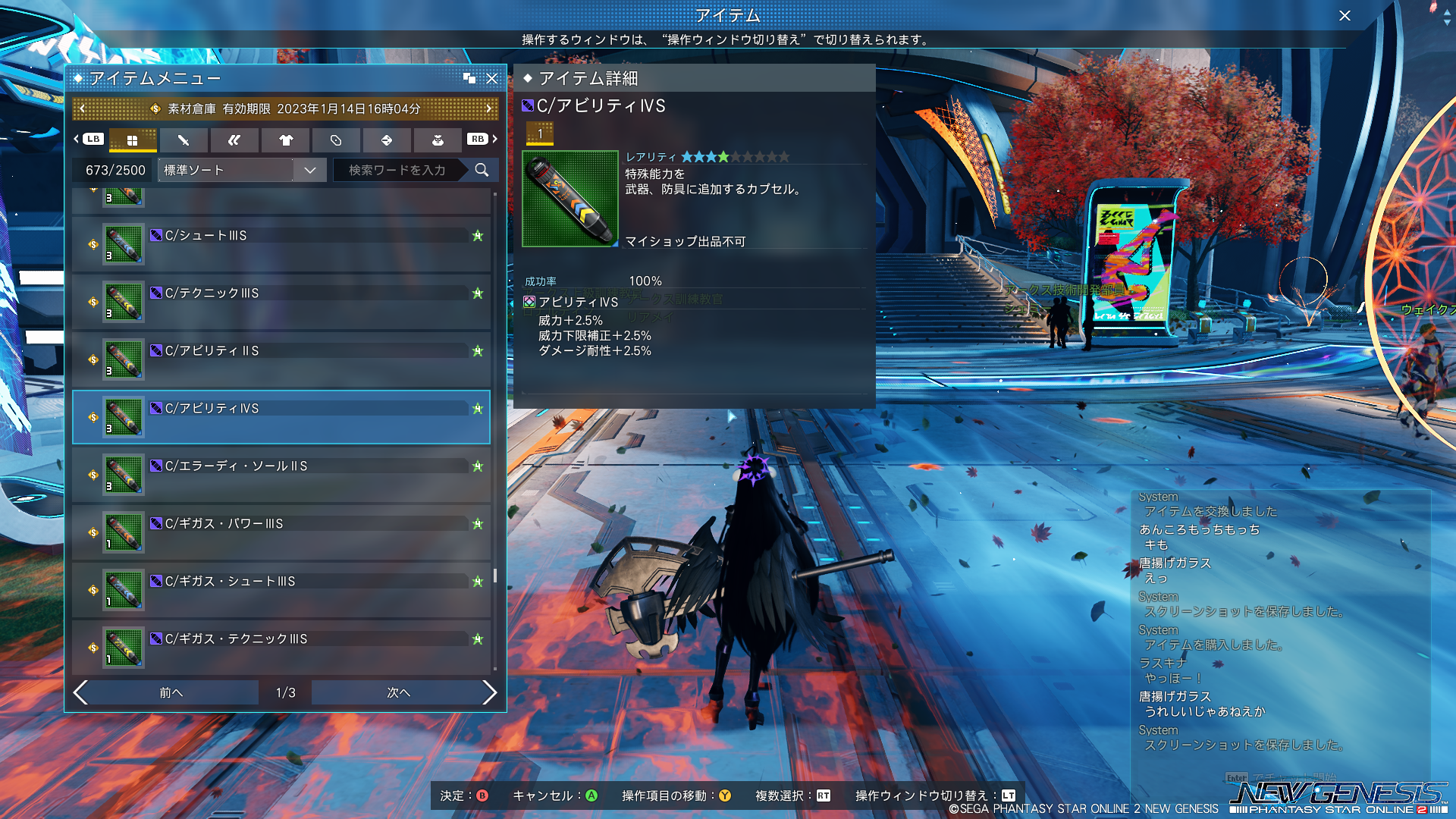
Task: Select the C/アビリティⅣS item row
Action: click(x=281, y=417)
